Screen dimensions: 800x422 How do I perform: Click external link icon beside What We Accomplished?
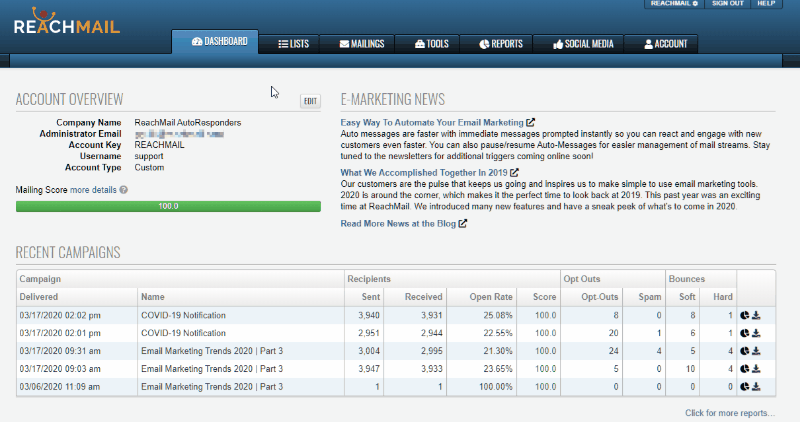click(514, 172)
